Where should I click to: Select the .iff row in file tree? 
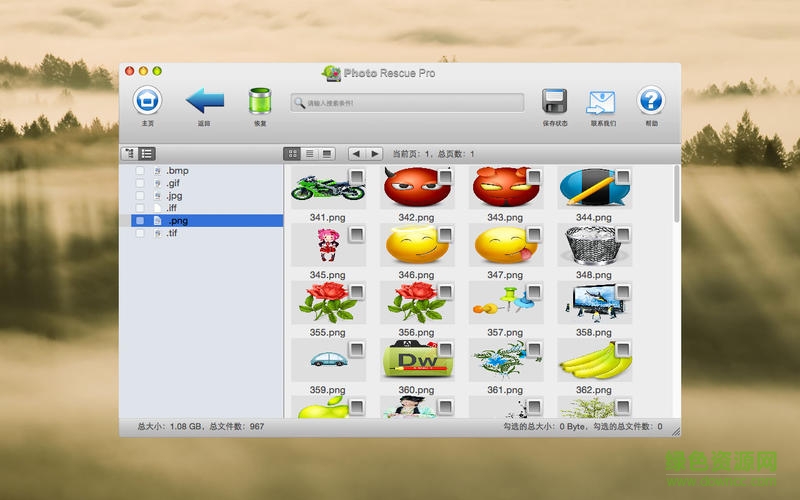(x=201, y=208)
